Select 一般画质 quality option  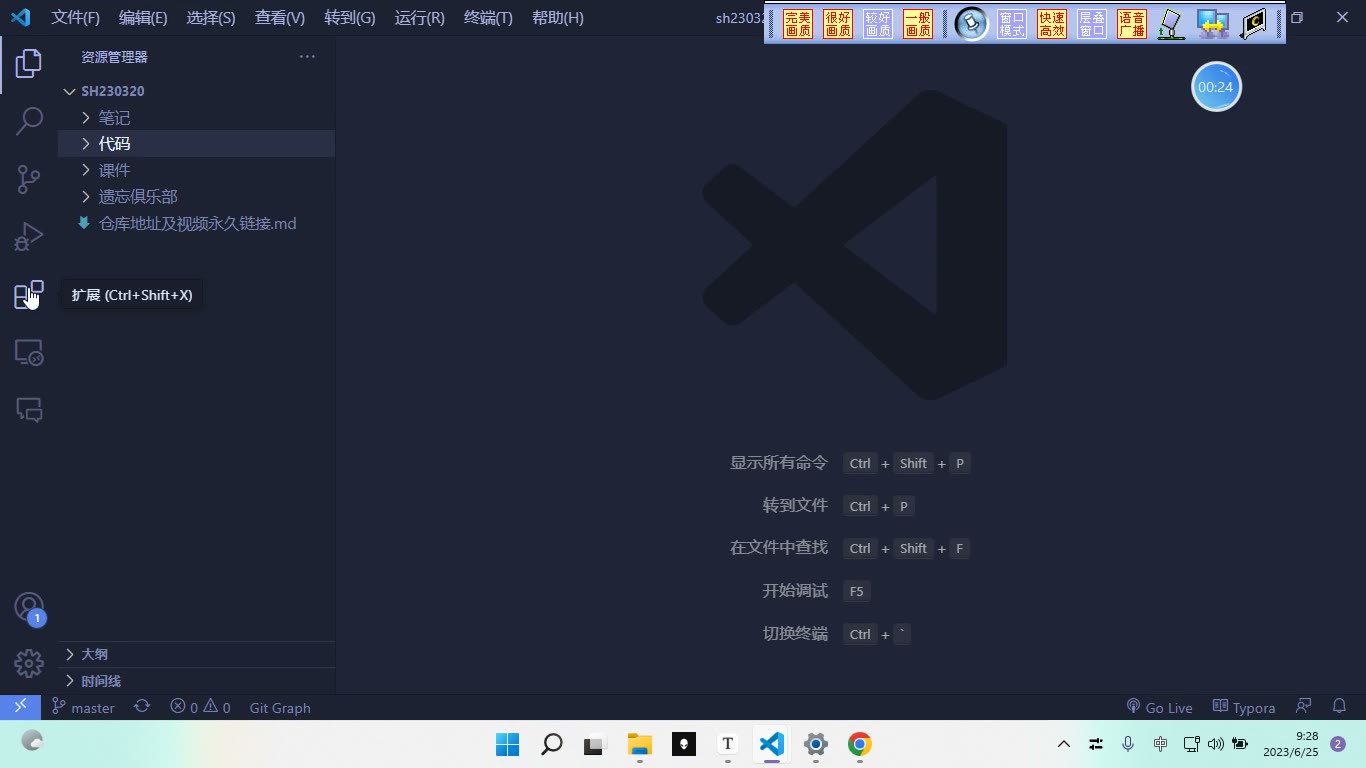click(x=918, y=24)
